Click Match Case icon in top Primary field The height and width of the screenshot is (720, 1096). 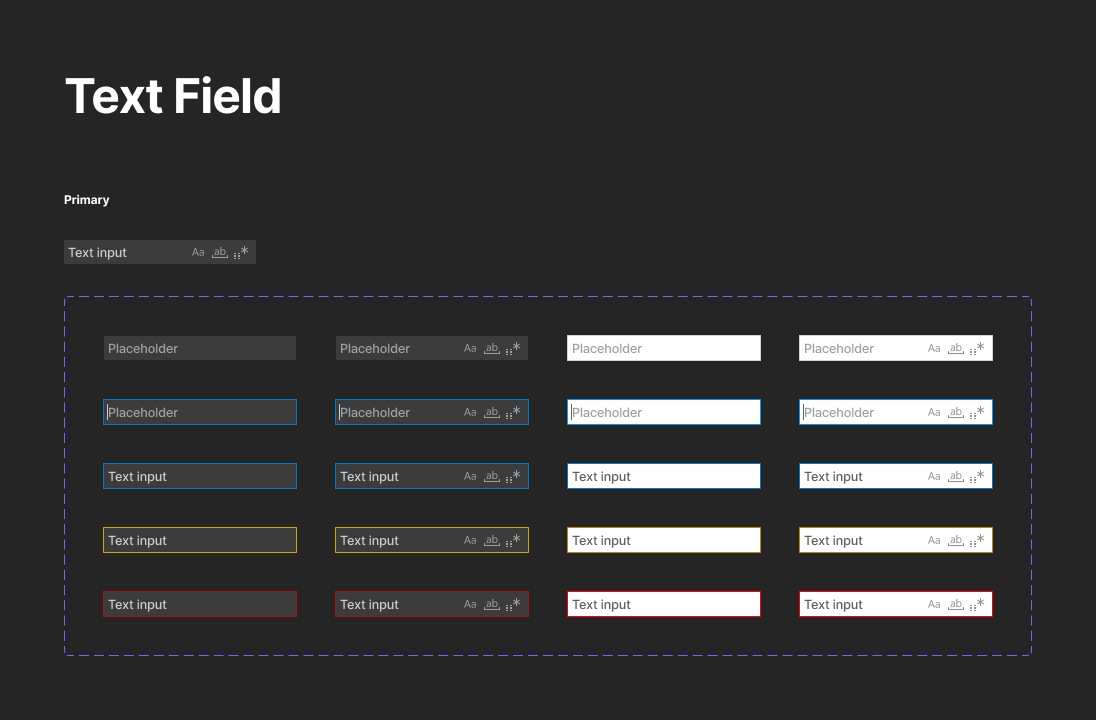click(x=198, y=253)
